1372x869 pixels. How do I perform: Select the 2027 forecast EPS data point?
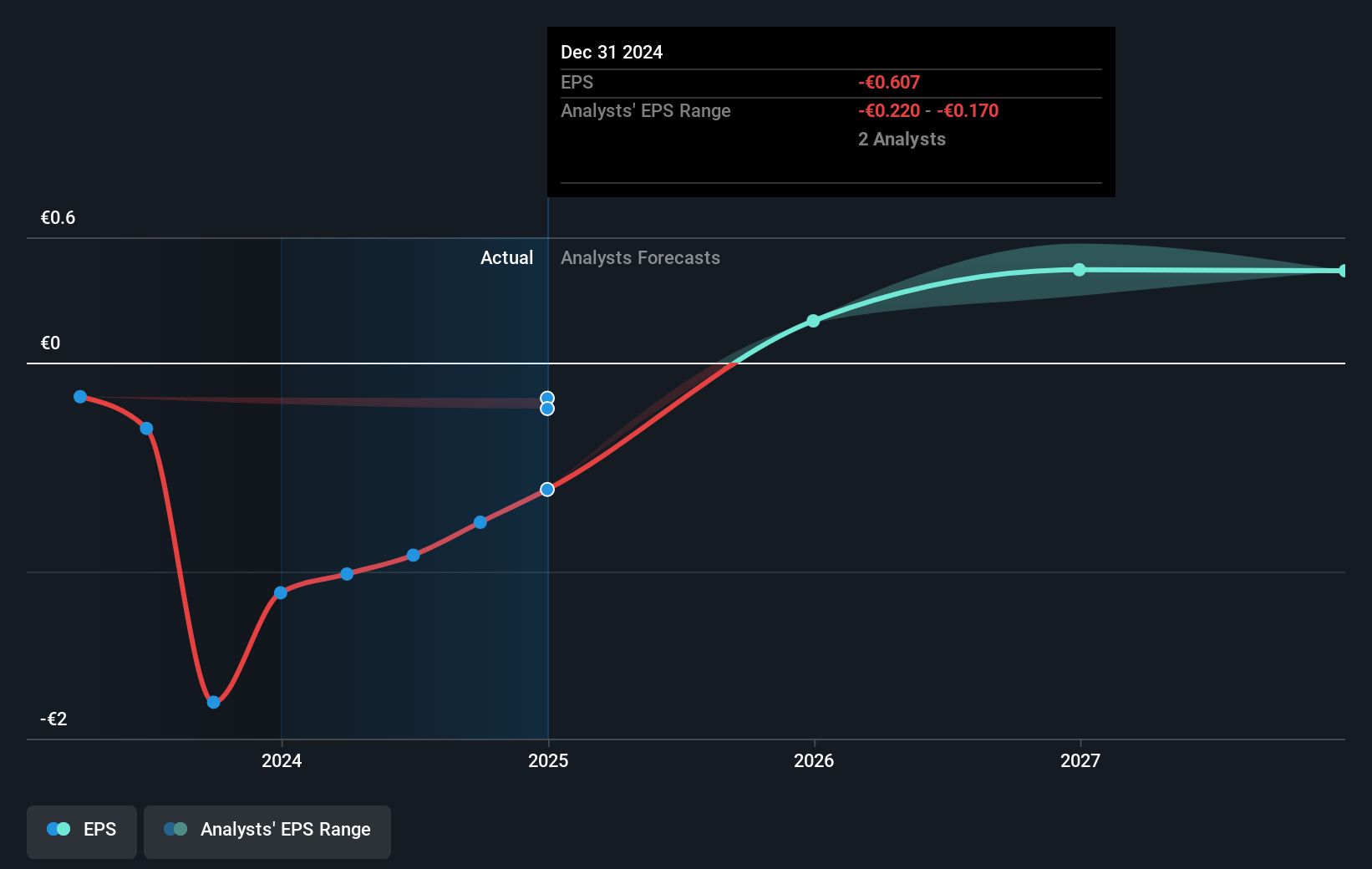coord(1080,269)
